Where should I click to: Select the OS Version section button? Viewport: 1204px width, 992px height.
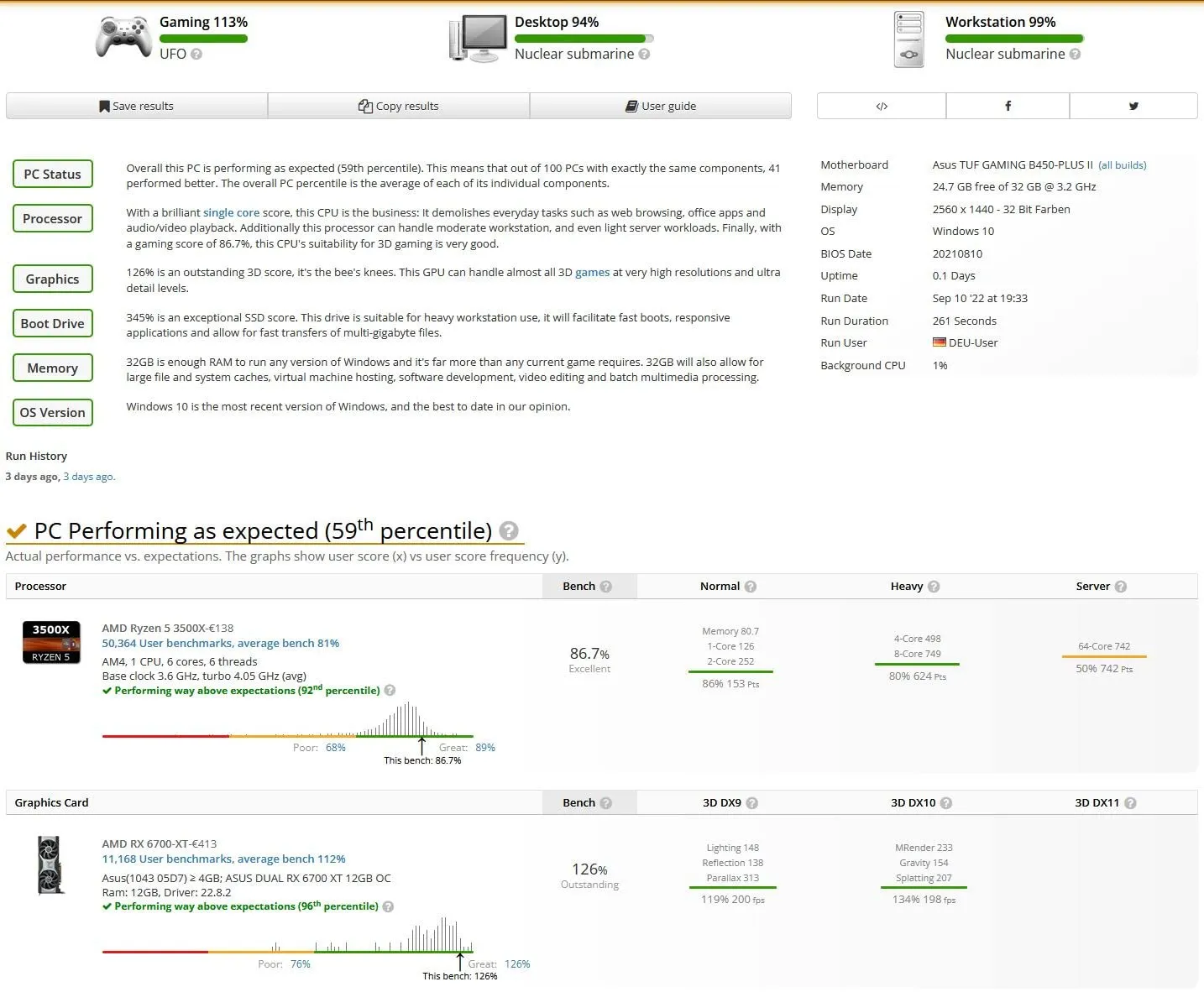(x=53, y=412)
